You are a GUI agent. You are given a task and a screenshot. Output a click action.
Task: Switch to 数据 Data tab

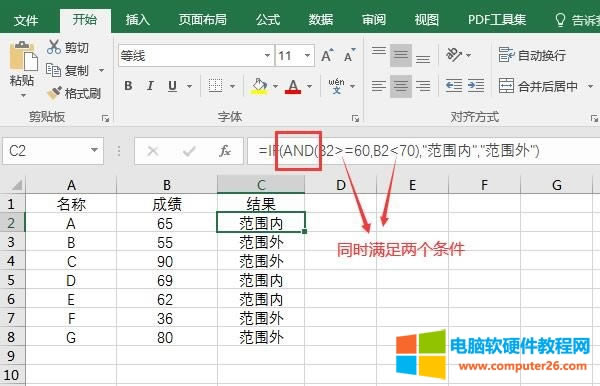pos(321,20)
